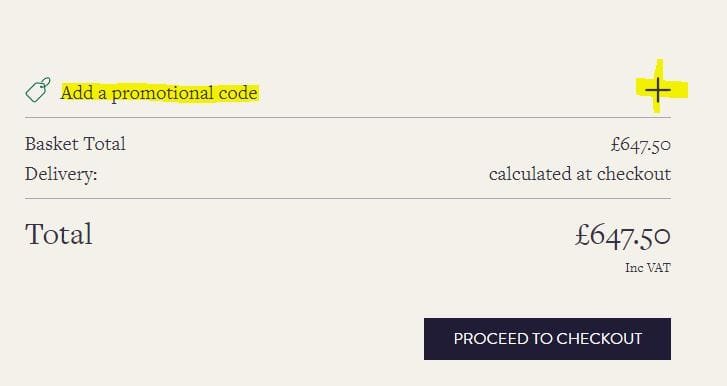The image size is (727, 386).
Task: Open the 'Add a promotional code' link
Action: (159, 93)
